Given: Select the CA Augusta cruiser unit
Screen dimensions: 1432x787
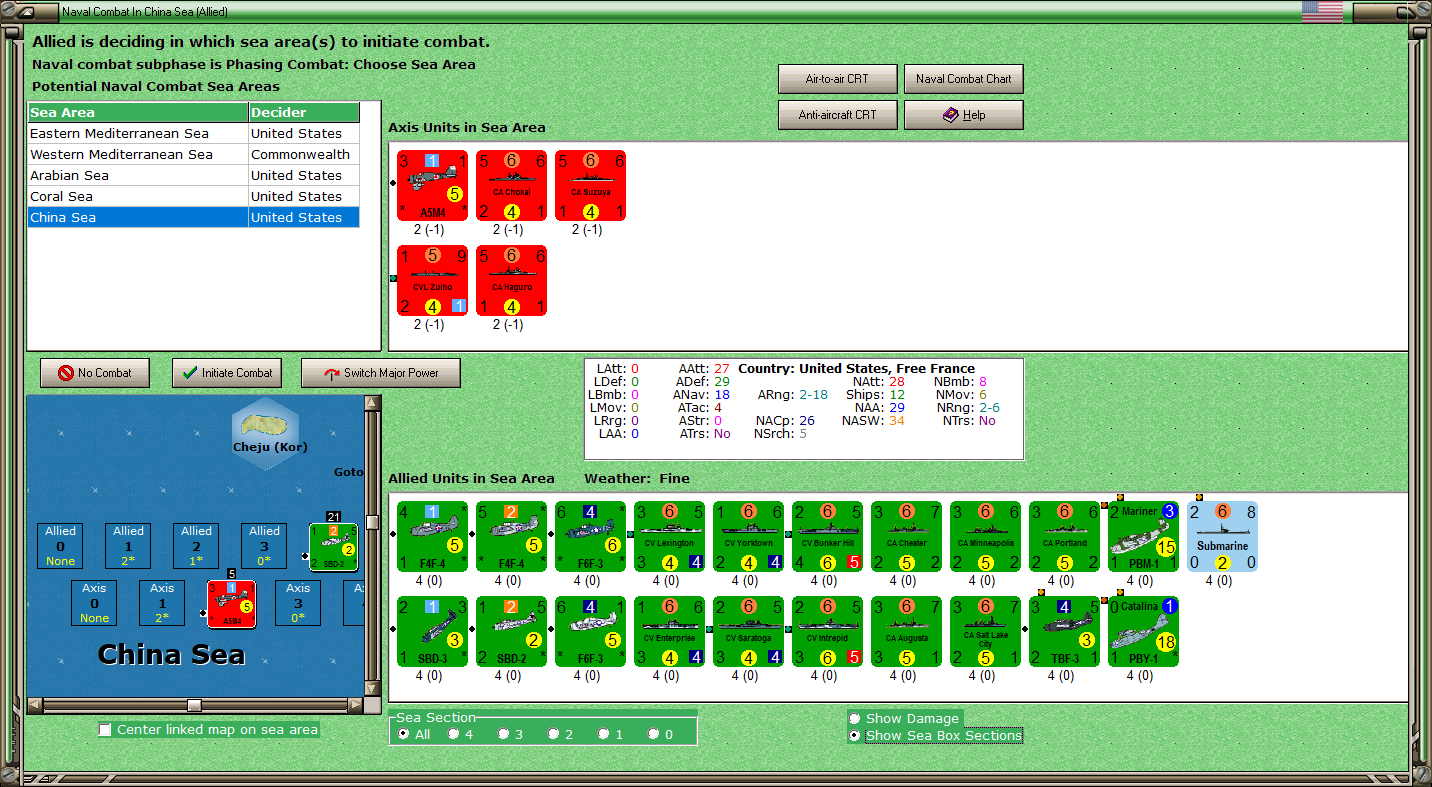Looking at the screenshot, I should pyautogui.click(x=906, y=631).
